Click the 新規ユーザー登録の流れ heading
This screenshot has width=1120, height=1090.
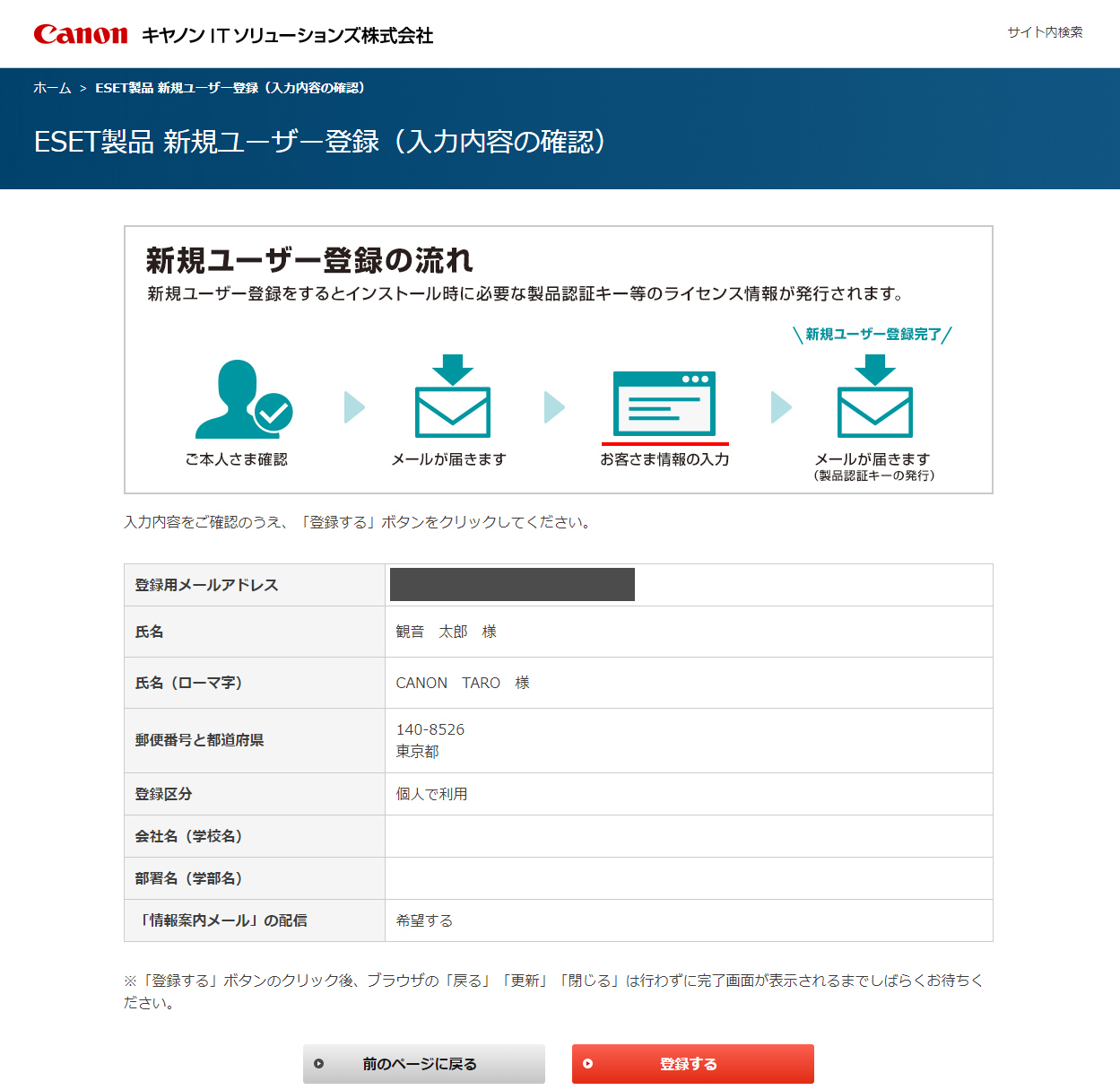click(x=309, y=260)
